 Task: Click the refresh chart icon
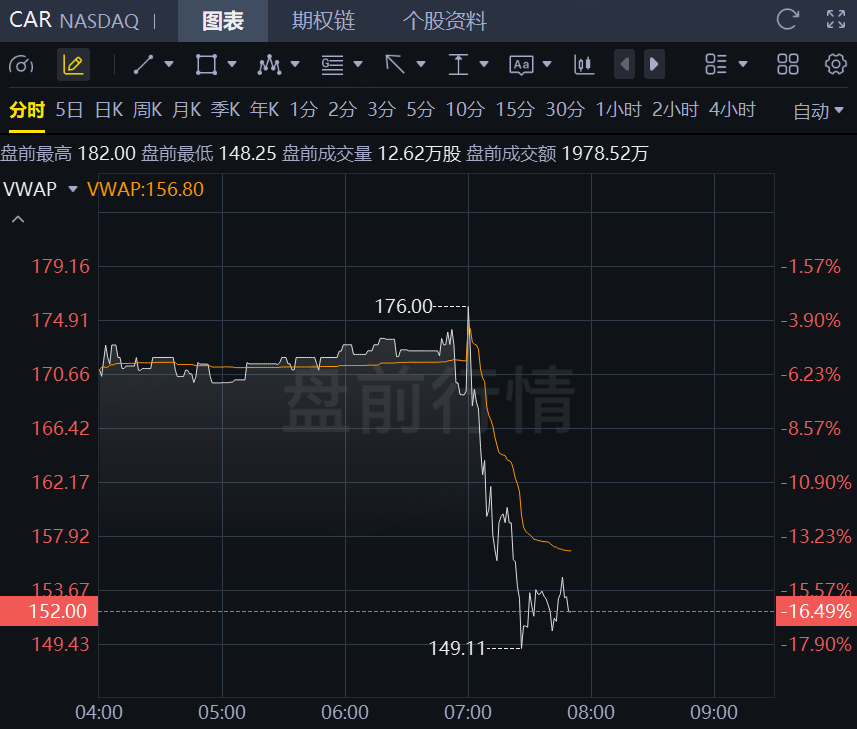click(x=788, y=20)
